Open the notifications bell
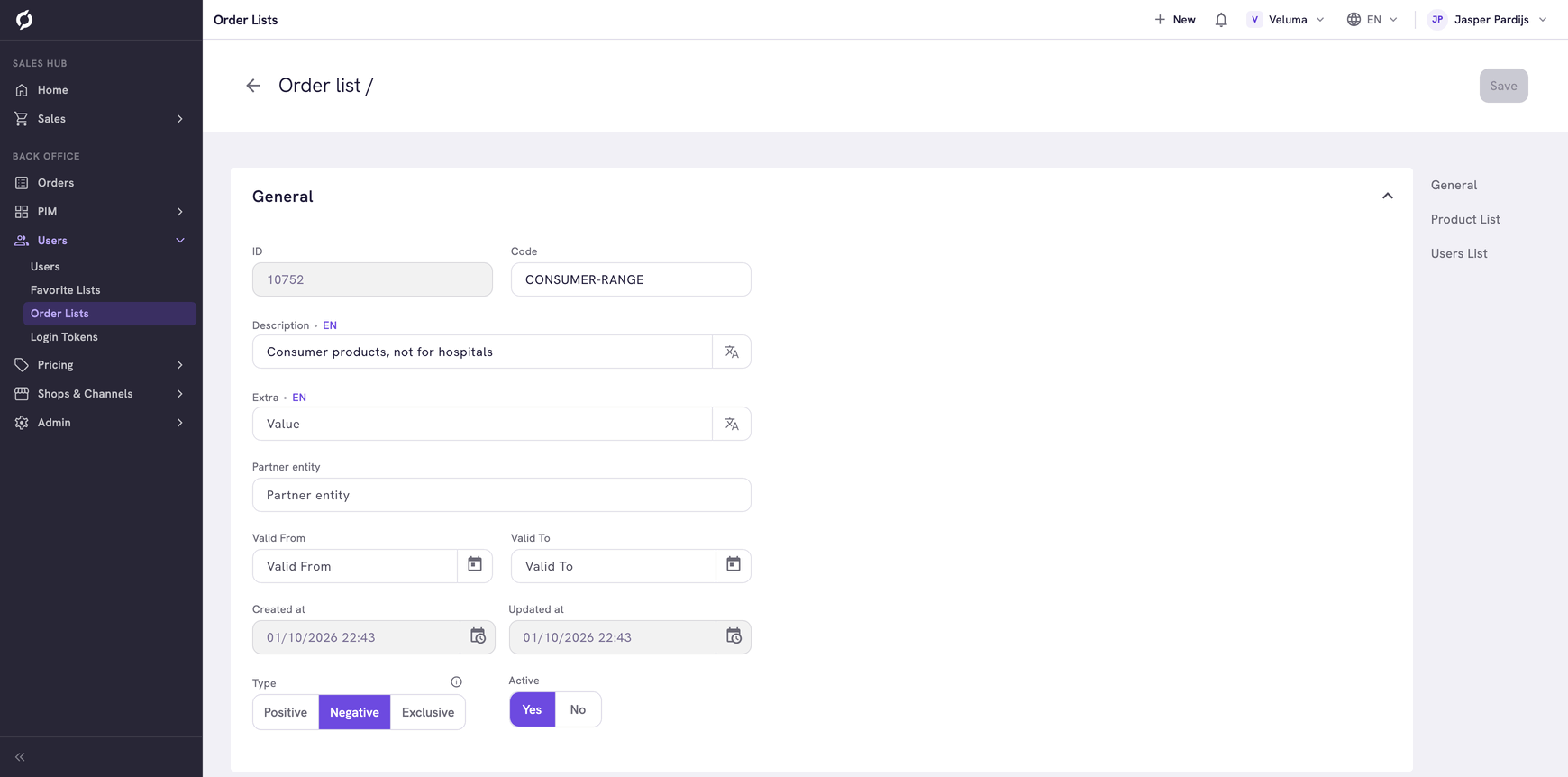Viewport: 1568px width, 777px height. [x=1221, y=20]
